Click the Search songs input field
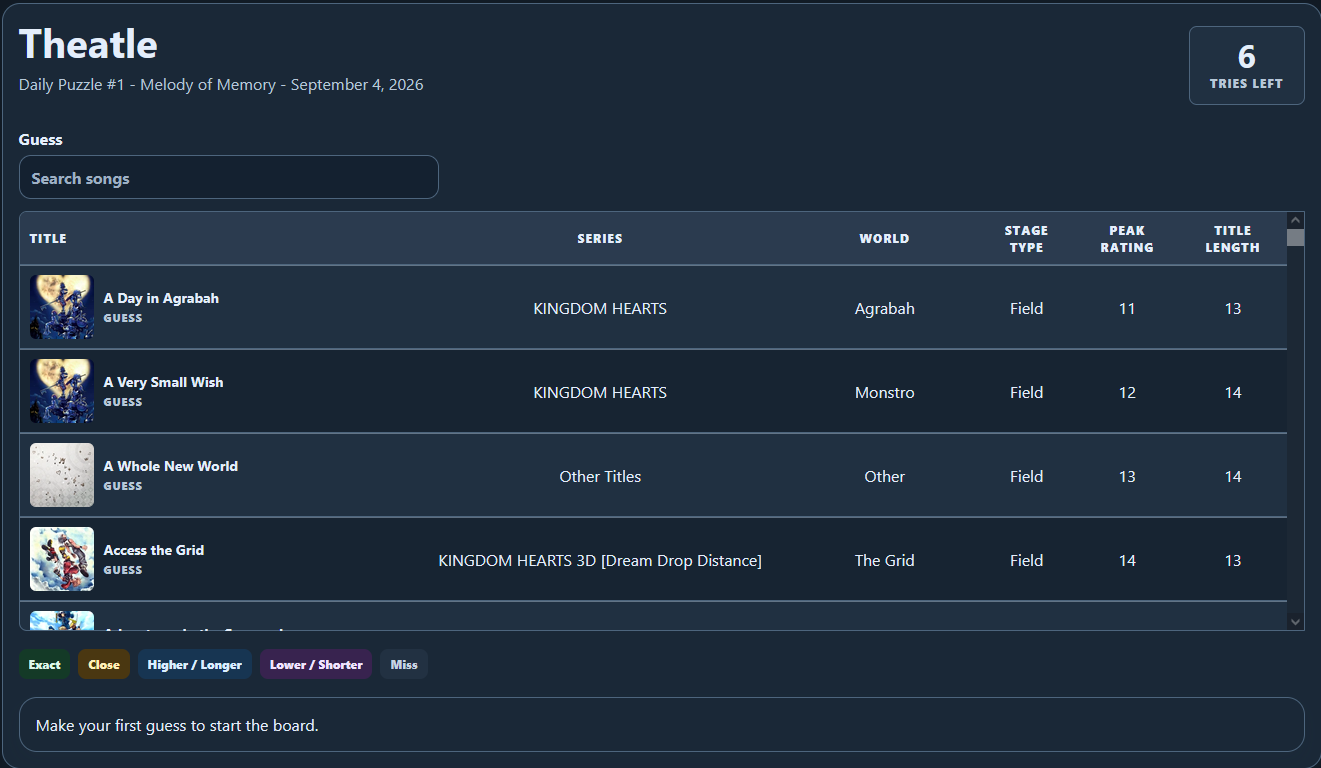Image resolution: width=1321 pixels, height=768 pixels. click(x=228, y=177)
